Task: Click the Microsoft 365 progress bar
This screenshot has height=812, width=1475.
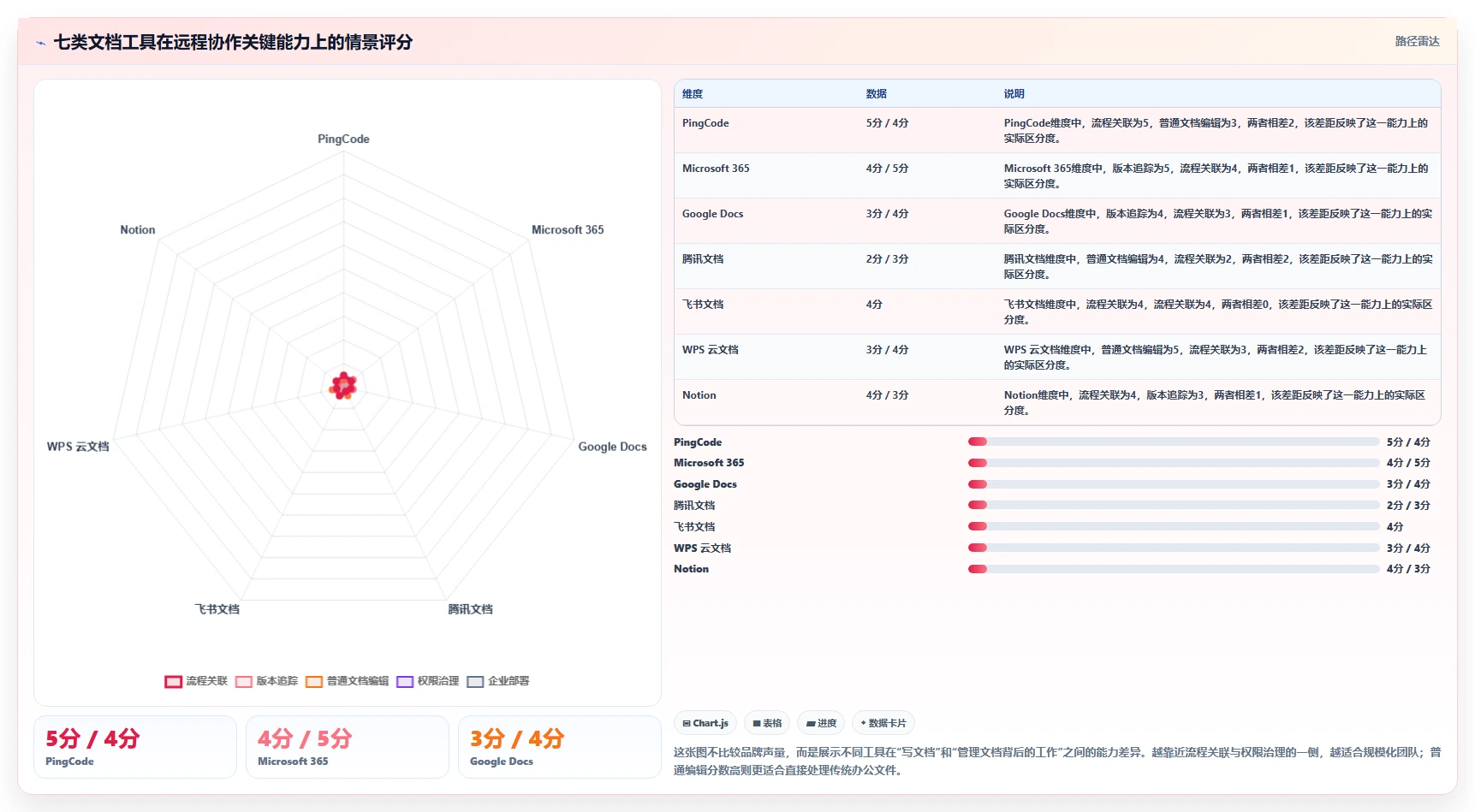Action: [x=1174, y=463]
